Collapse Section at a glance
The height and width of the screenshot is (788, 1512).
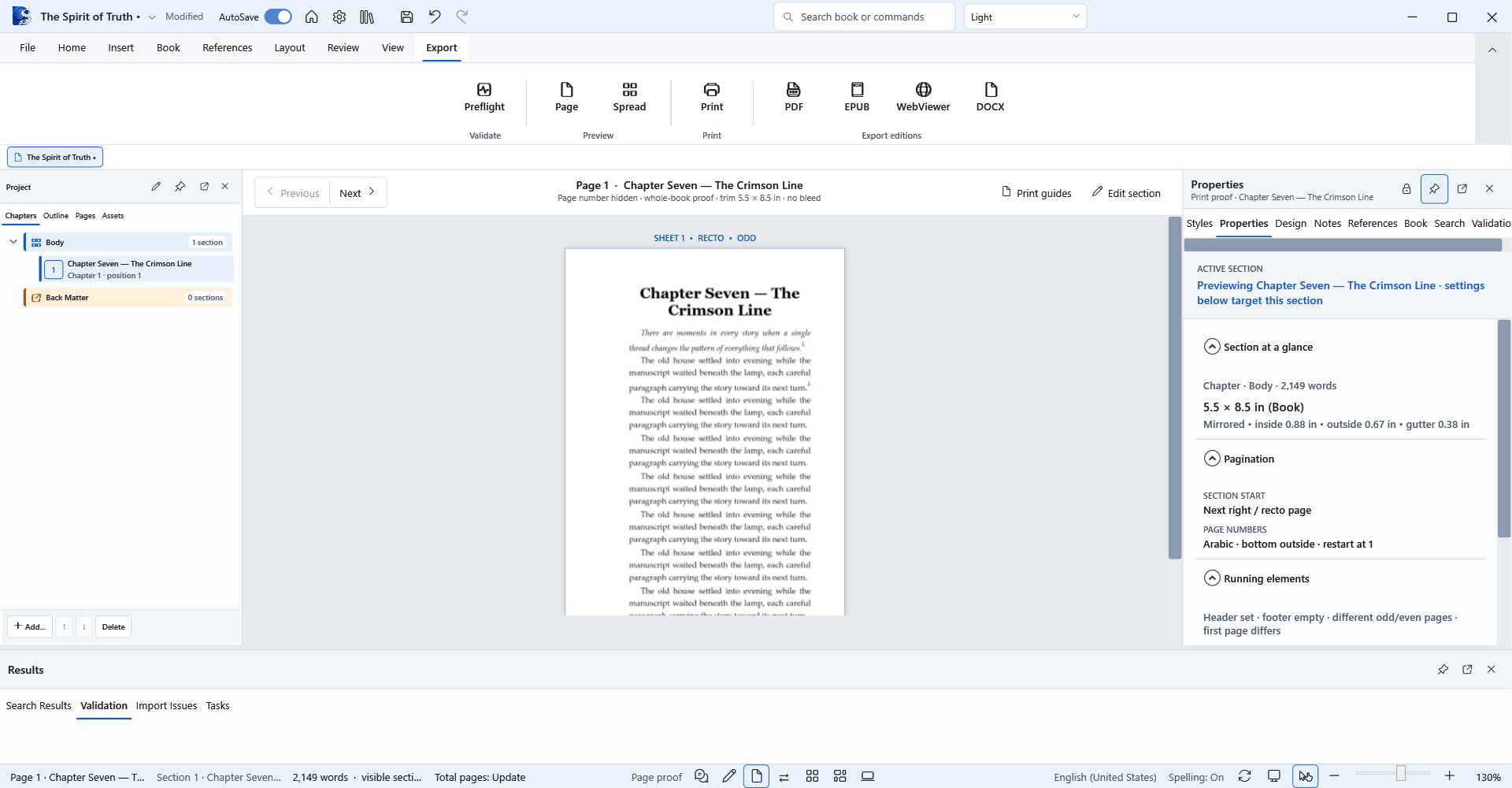click(x=1212, y=347)
